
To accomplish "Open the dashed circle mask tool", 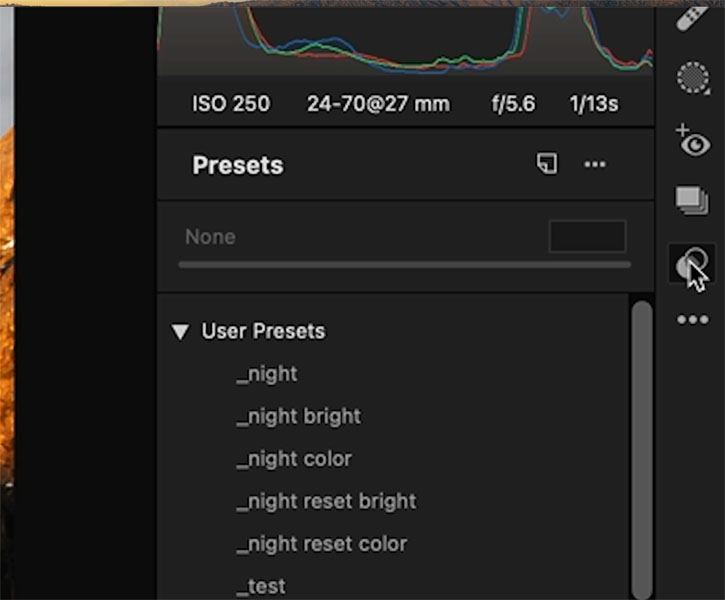I will tap(693, 78).
